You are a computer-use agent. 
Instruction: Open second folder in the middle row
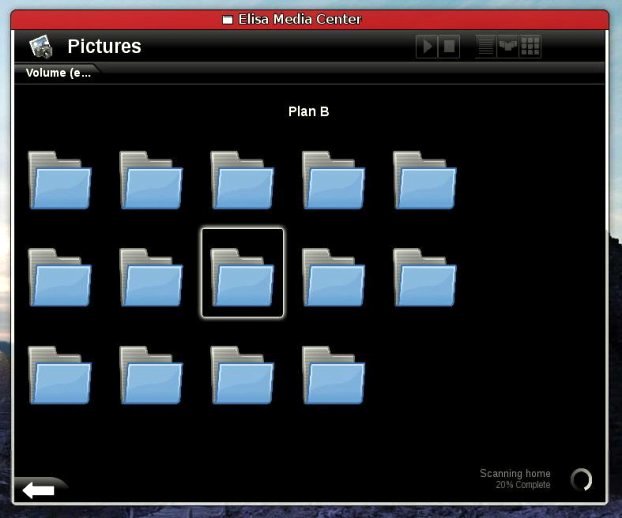(x=151, y=277)
